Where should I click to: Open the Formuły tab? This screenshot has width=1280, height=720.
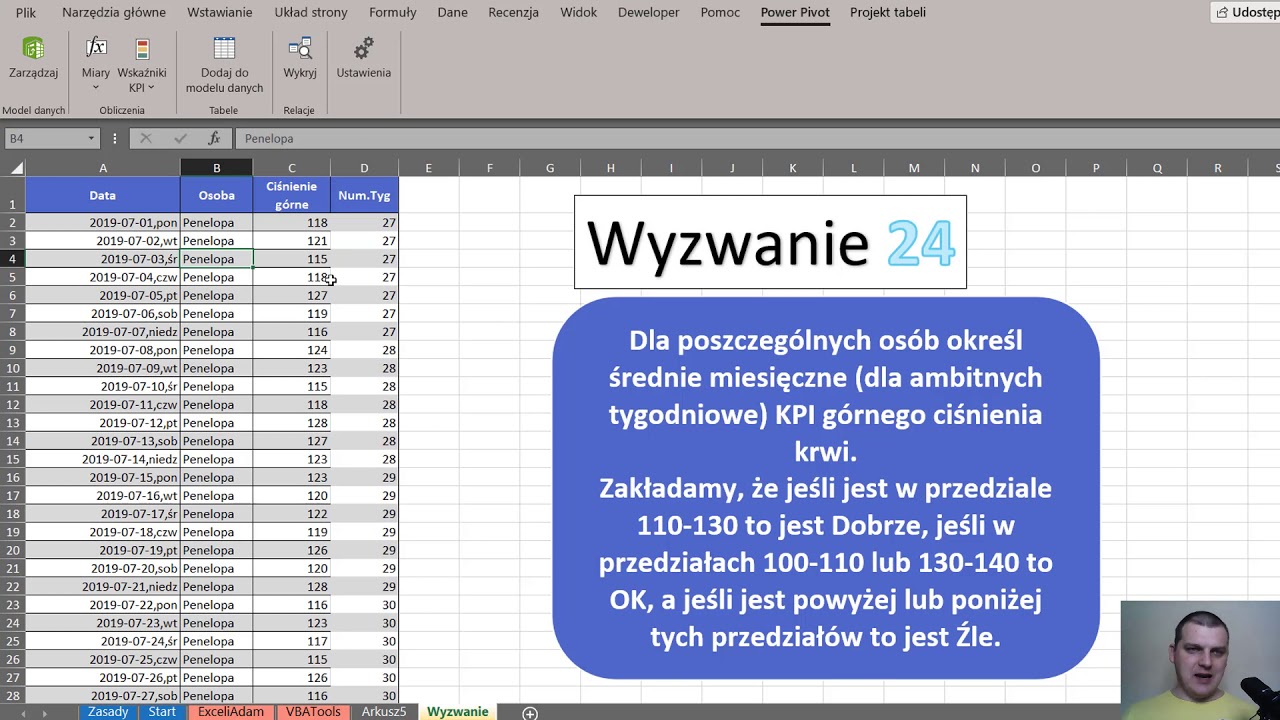(393, 12)
